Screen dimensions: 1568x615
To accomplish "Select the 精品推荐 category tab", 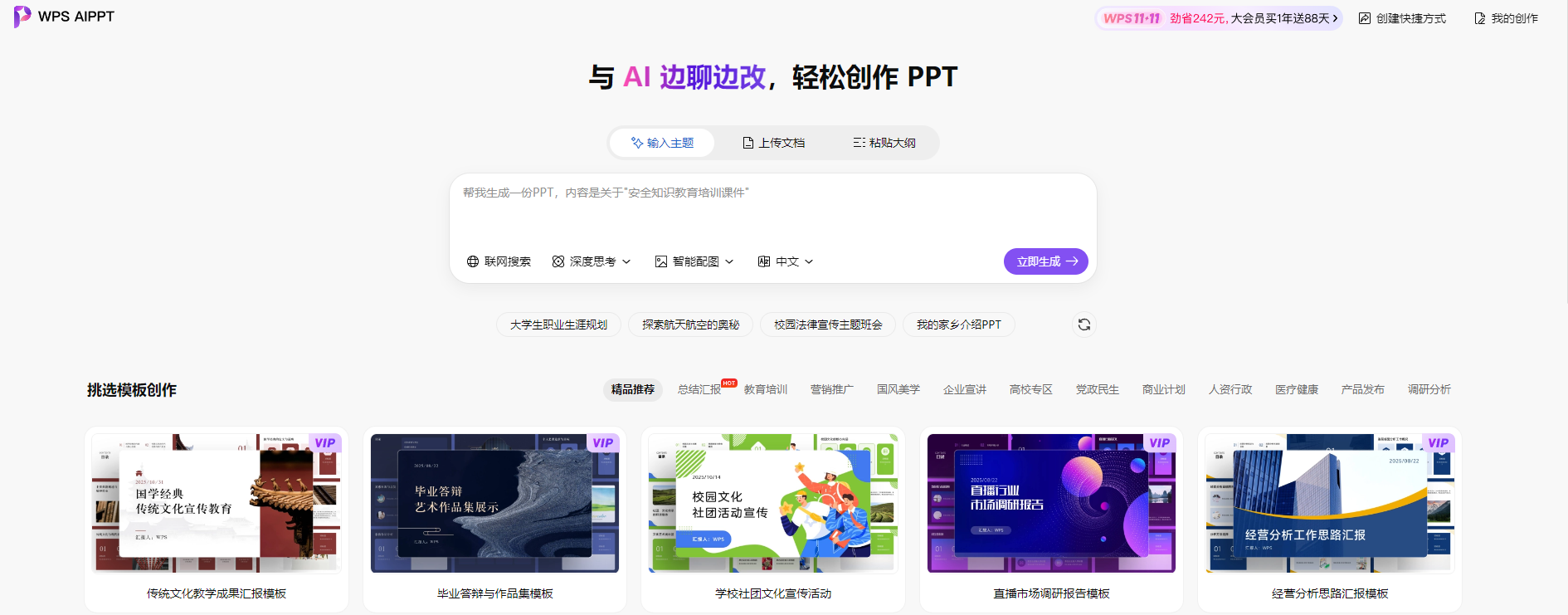I will pyautogui.click(x=633, y=389).
